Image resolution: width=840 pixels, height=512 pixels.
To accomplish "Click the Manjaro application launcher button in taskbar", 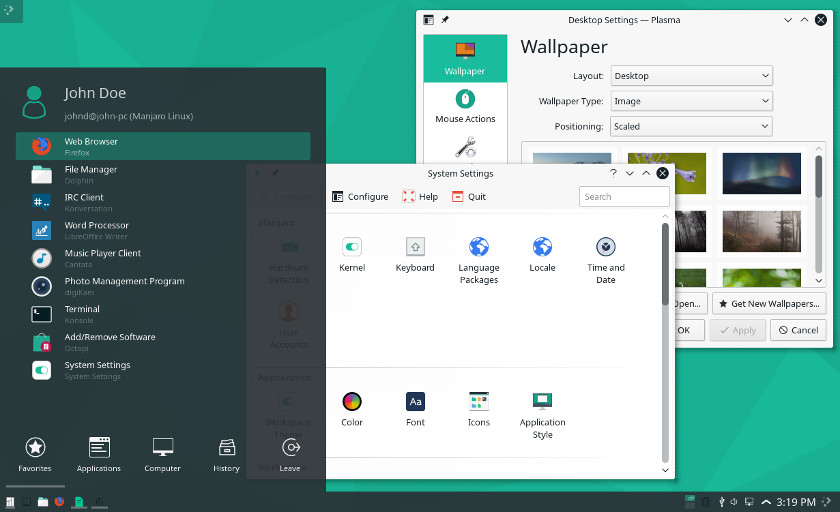I will [x=10, y=502].
